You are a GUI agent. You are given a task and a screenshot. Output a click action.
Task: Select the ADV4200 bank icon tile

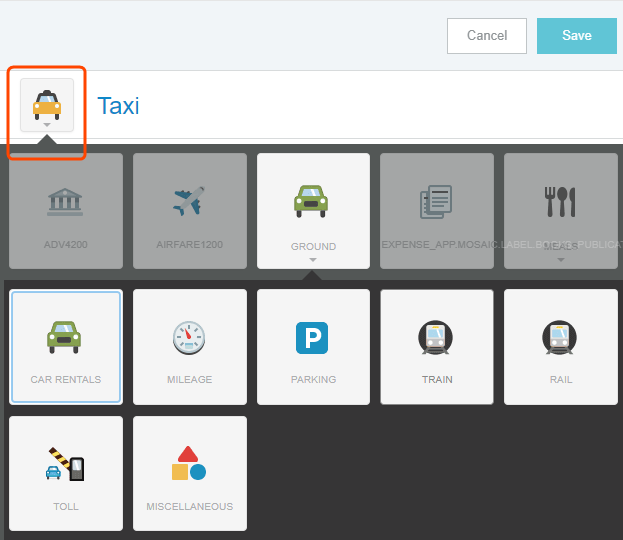(x=66, y=210)
